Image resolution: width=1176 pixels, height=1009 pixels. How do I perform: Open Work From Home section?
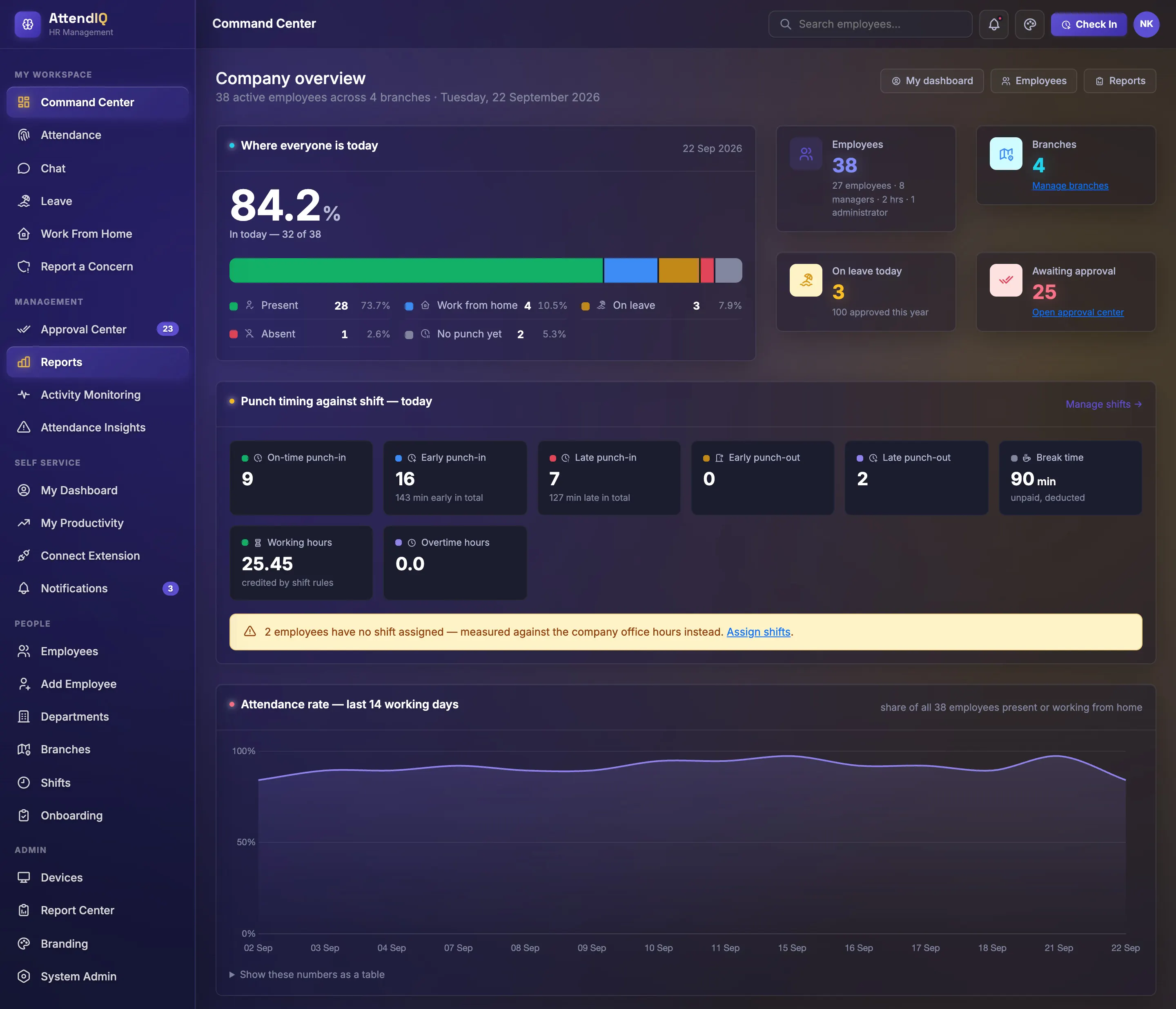(98, 234)
